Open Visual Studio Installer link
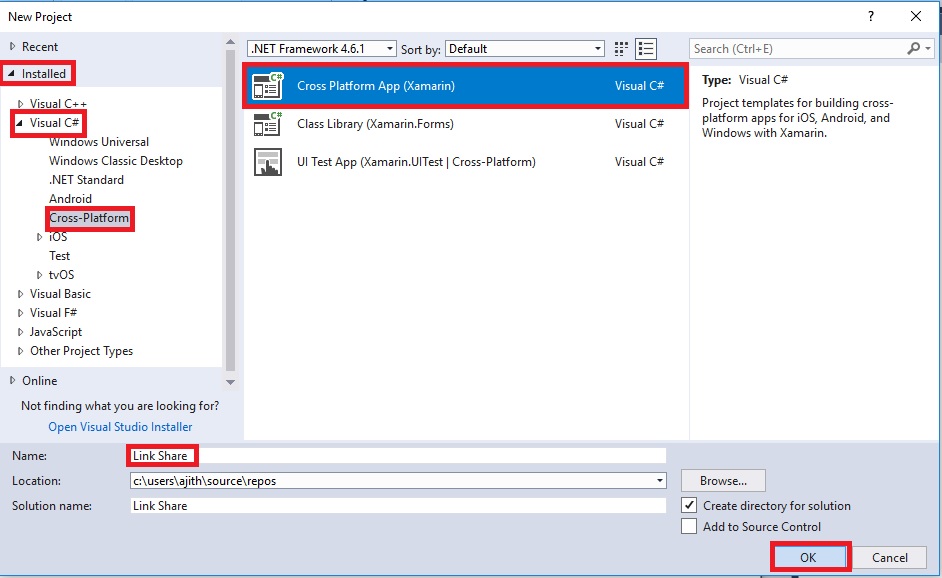Image resolution: width=942 pixels, height=578 pixels. click(x=120, y=427)
